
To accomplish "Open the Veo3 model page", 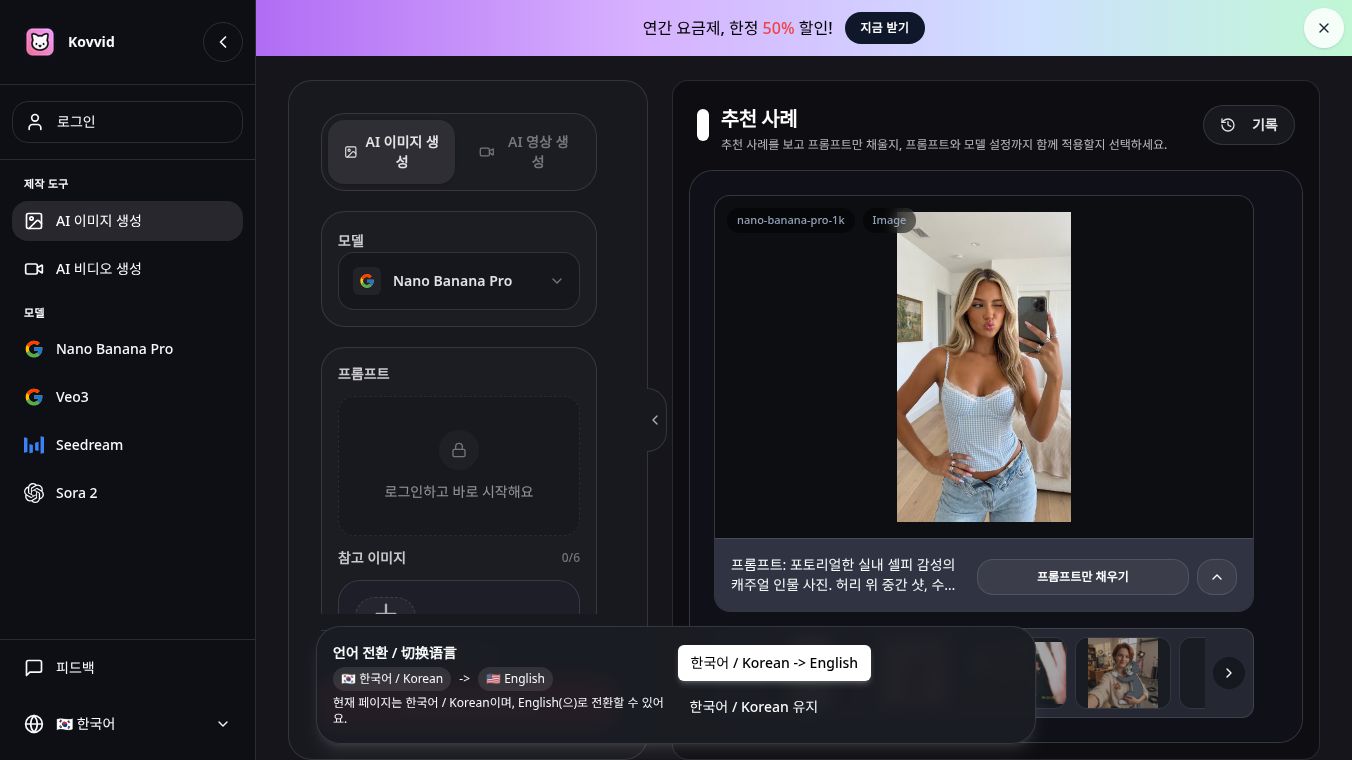I will tap(127, 397).
